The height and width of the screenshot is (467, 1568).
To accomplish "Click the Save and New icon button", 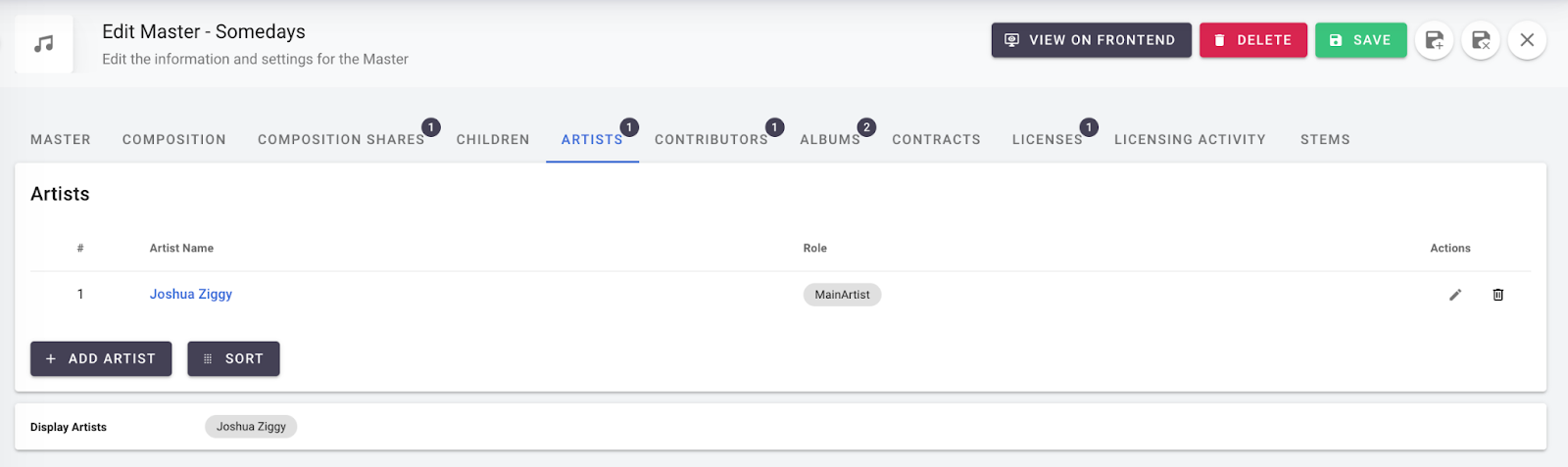I will (1434, 40).
